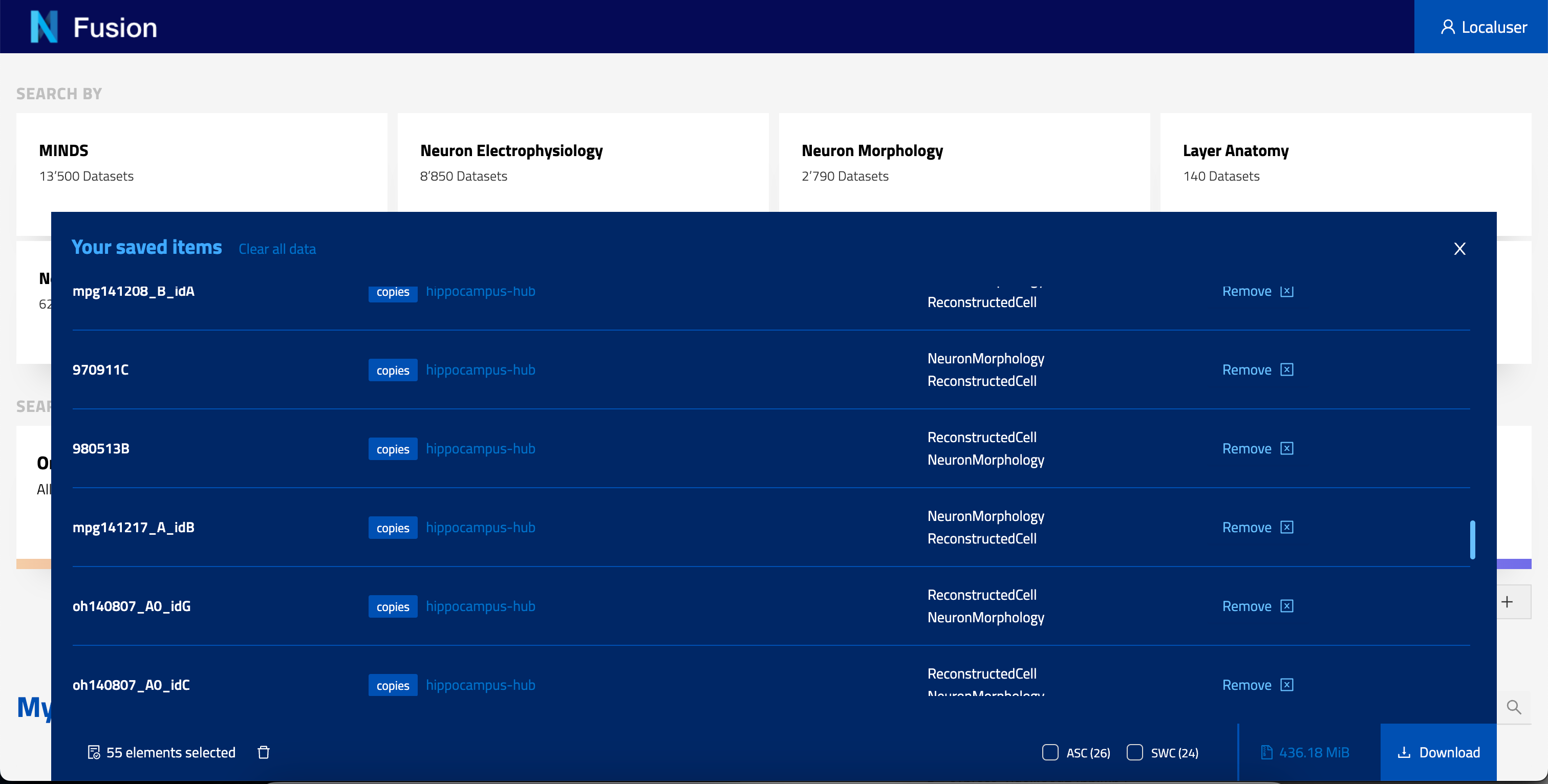The height and width of the screenshot is (784, 1548).
Task: Click copies badge for 980513B
Action: coord(393,449)
